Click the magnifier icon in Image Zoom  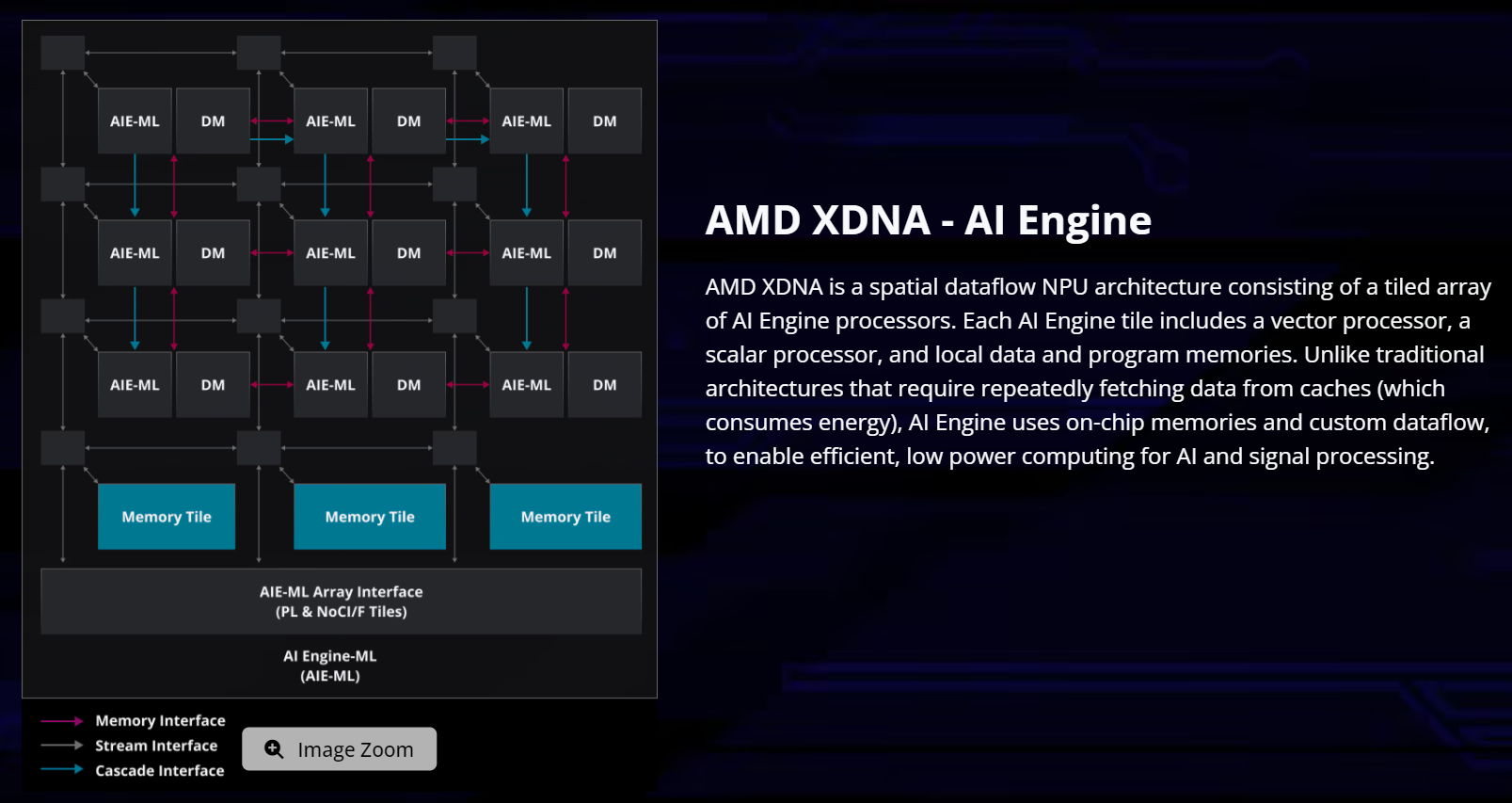[x=274, y=749]
